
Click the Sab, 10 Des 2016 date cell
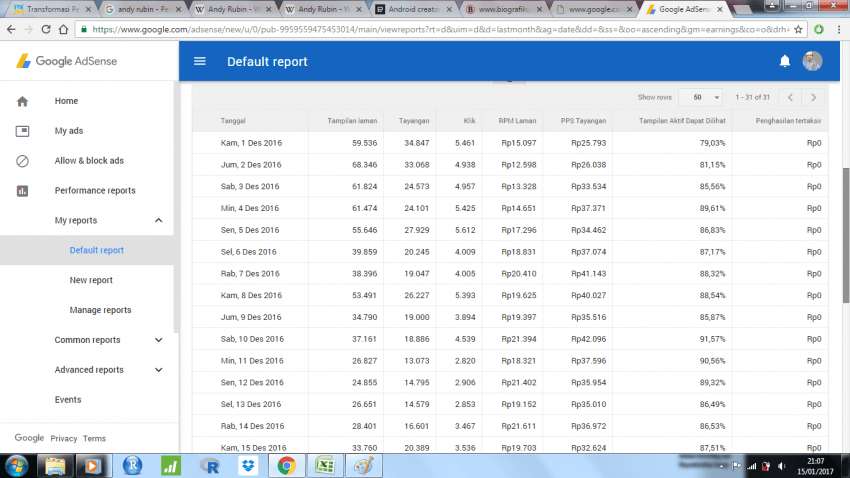pos(252,339)
